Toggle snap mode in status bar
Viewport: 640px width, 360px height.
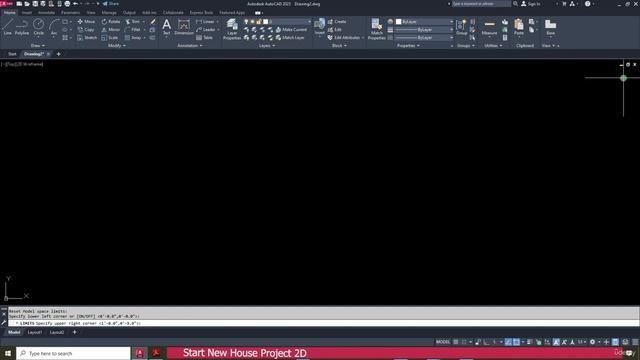point(464,342)
